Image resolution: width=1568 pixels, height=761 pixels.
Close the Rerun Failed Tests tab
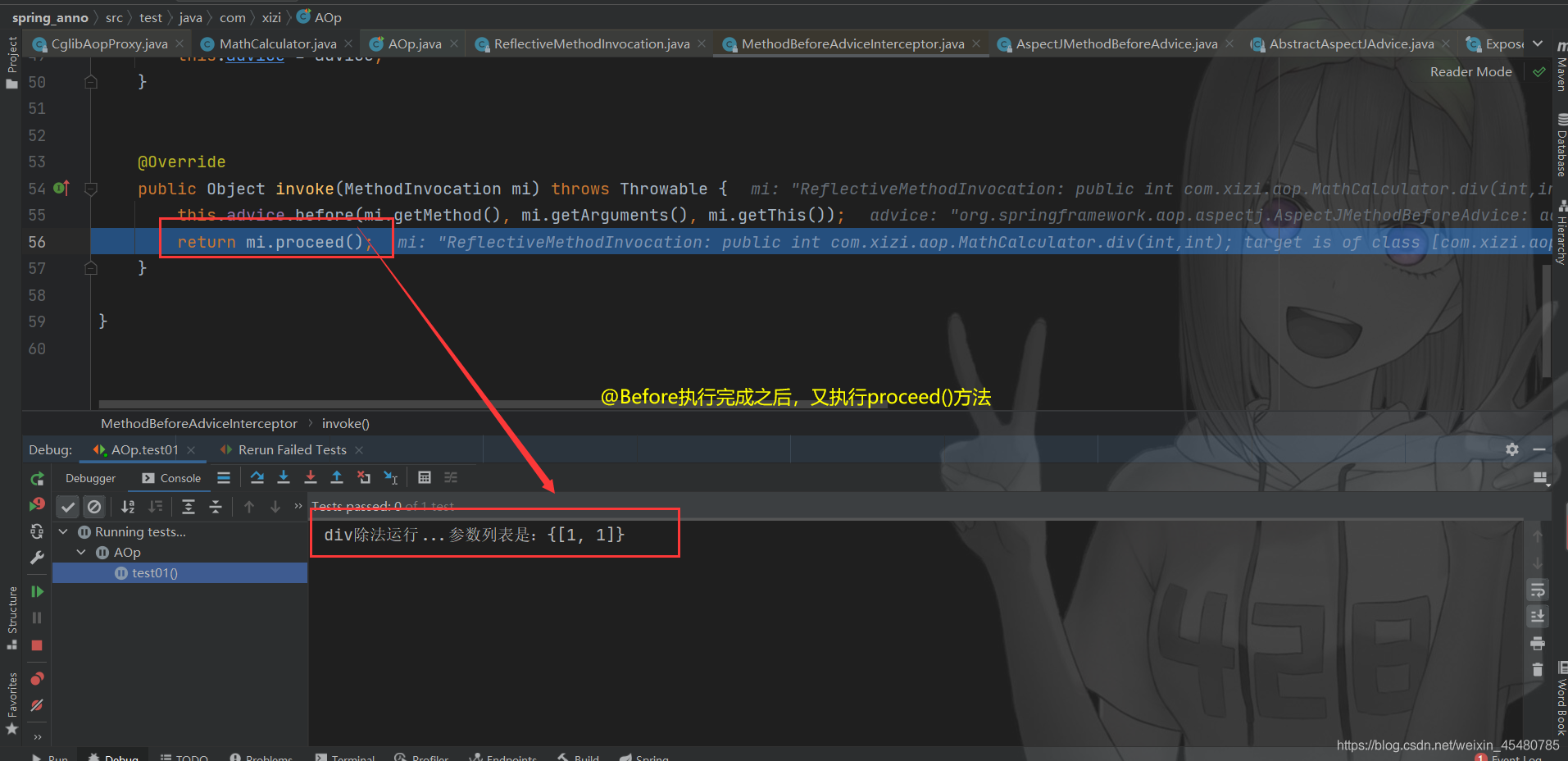359,449
